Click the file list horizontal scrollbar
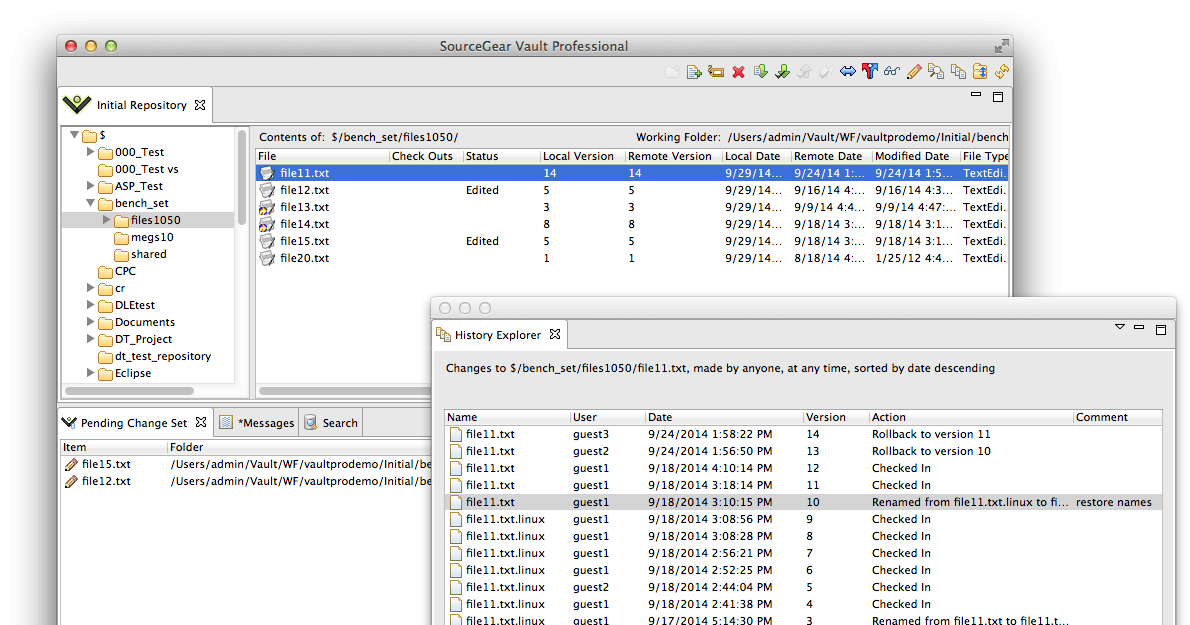Viewport: 1190px width, 625px height. [345, 391]
